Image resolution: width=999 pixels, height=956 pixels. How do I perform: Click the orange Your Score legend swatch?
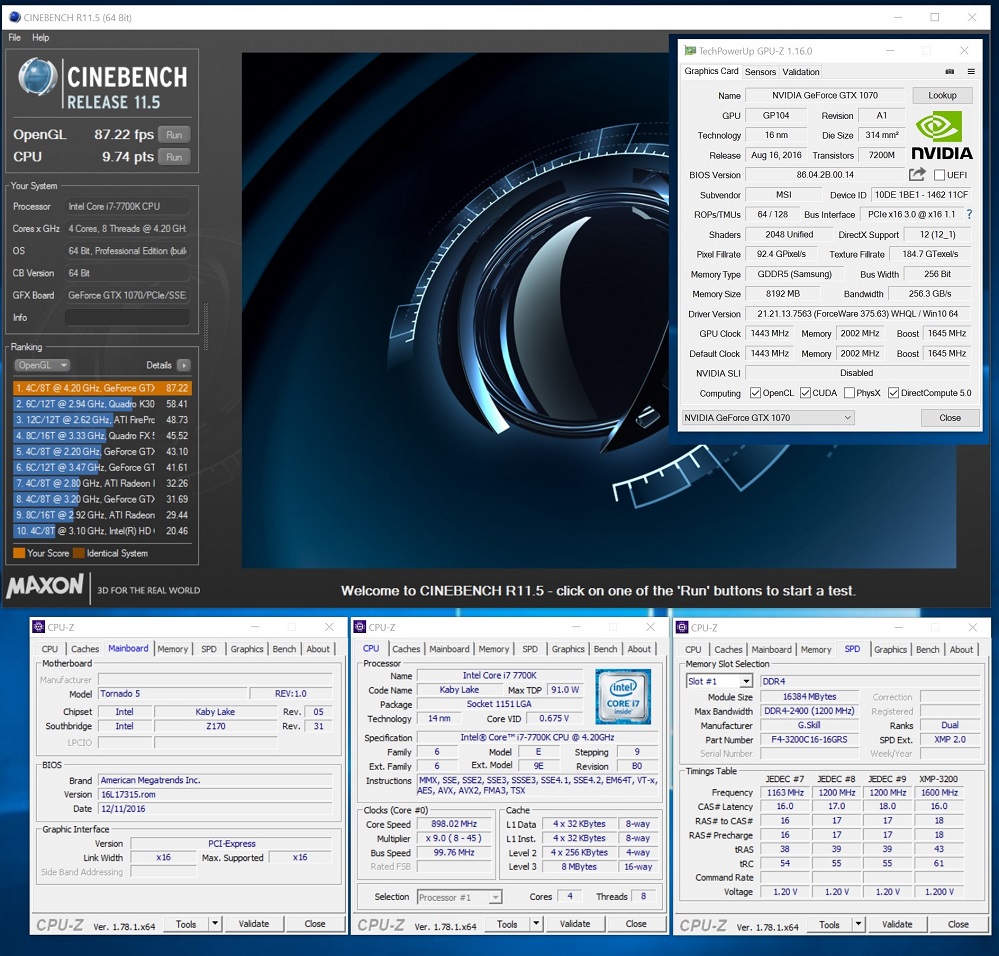pos(19,553)
